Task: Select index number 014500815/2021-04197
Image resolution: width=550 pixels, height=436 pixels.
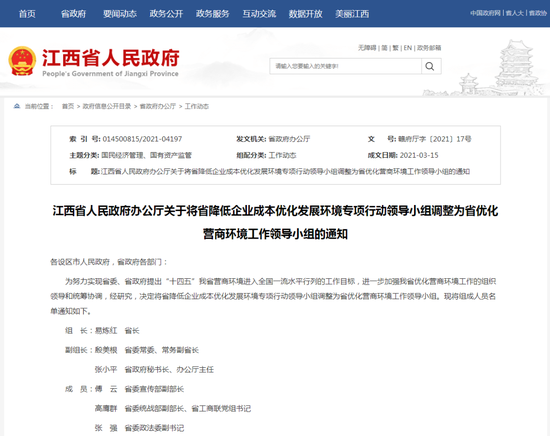Action: (142, 139)
